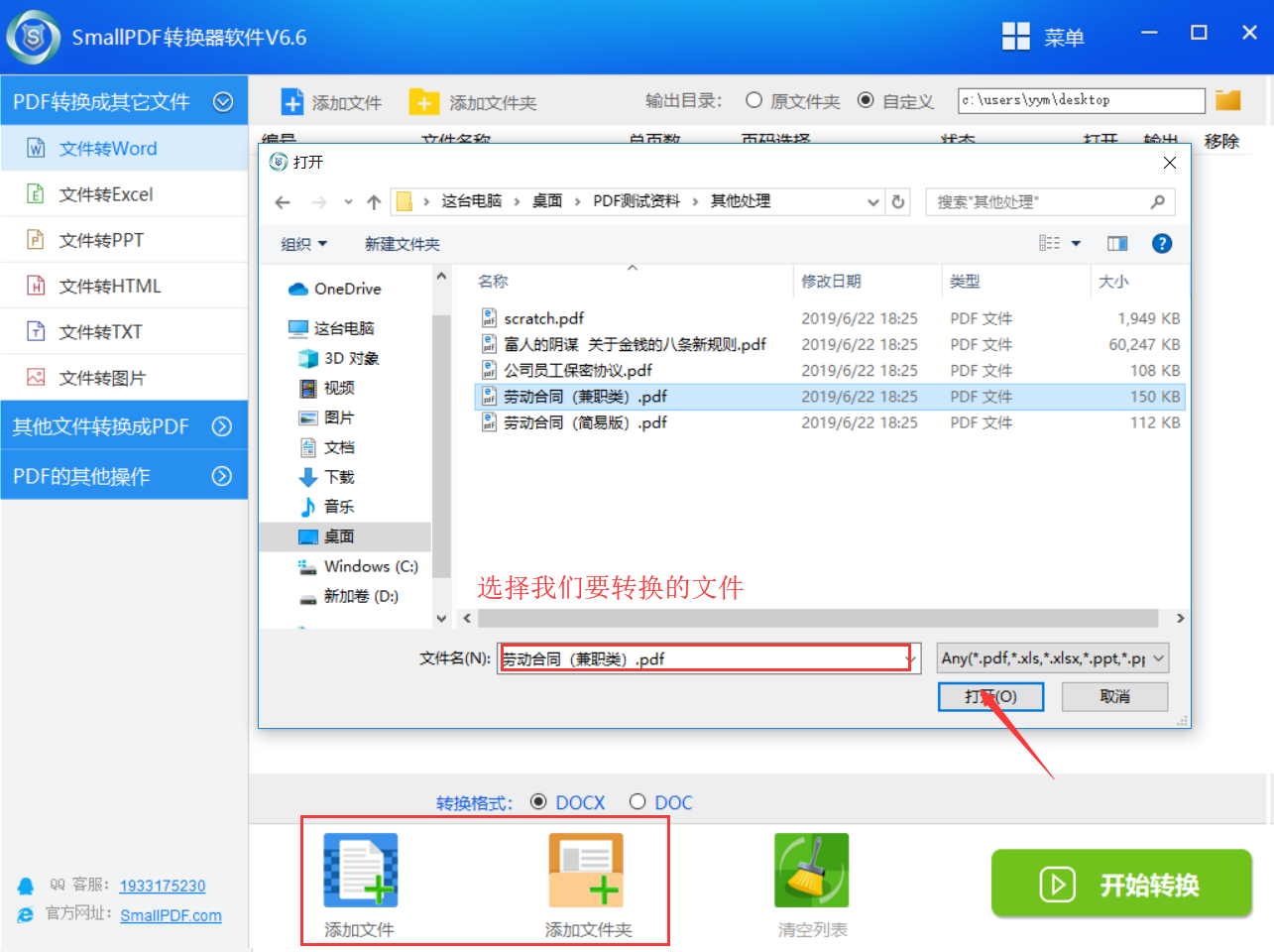This screenshot has width=1274, height=952.
Task: Click the 取消 button in dialog
Action: 1114,697
